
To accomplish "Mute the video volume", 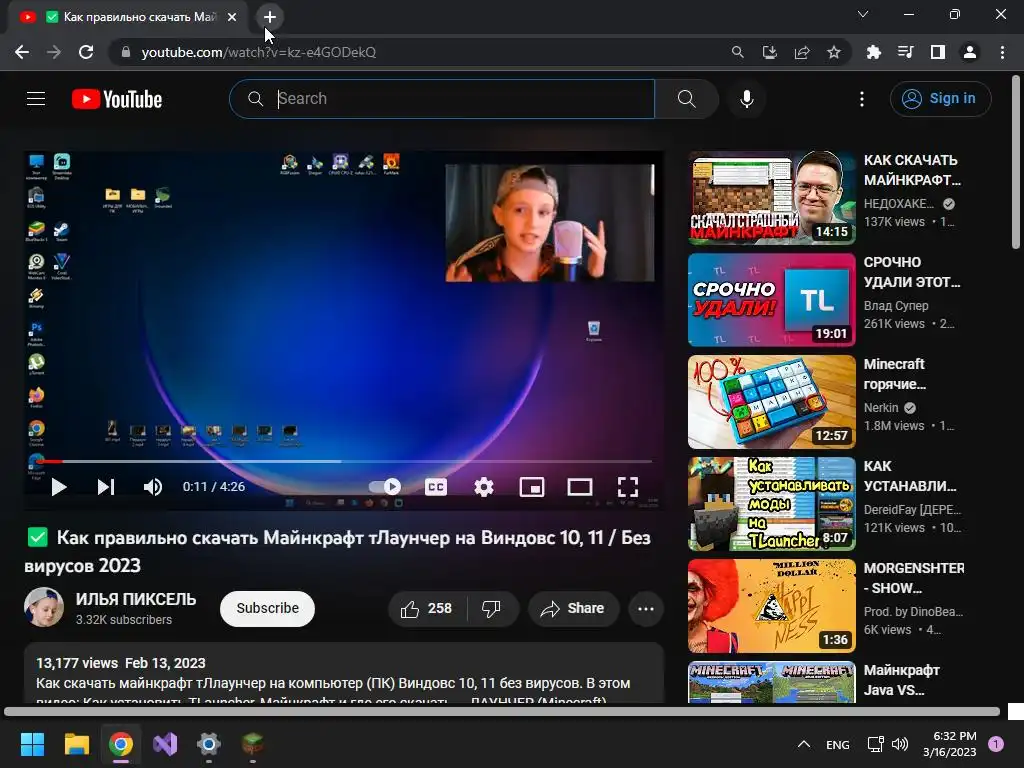I will click(153, 487).
